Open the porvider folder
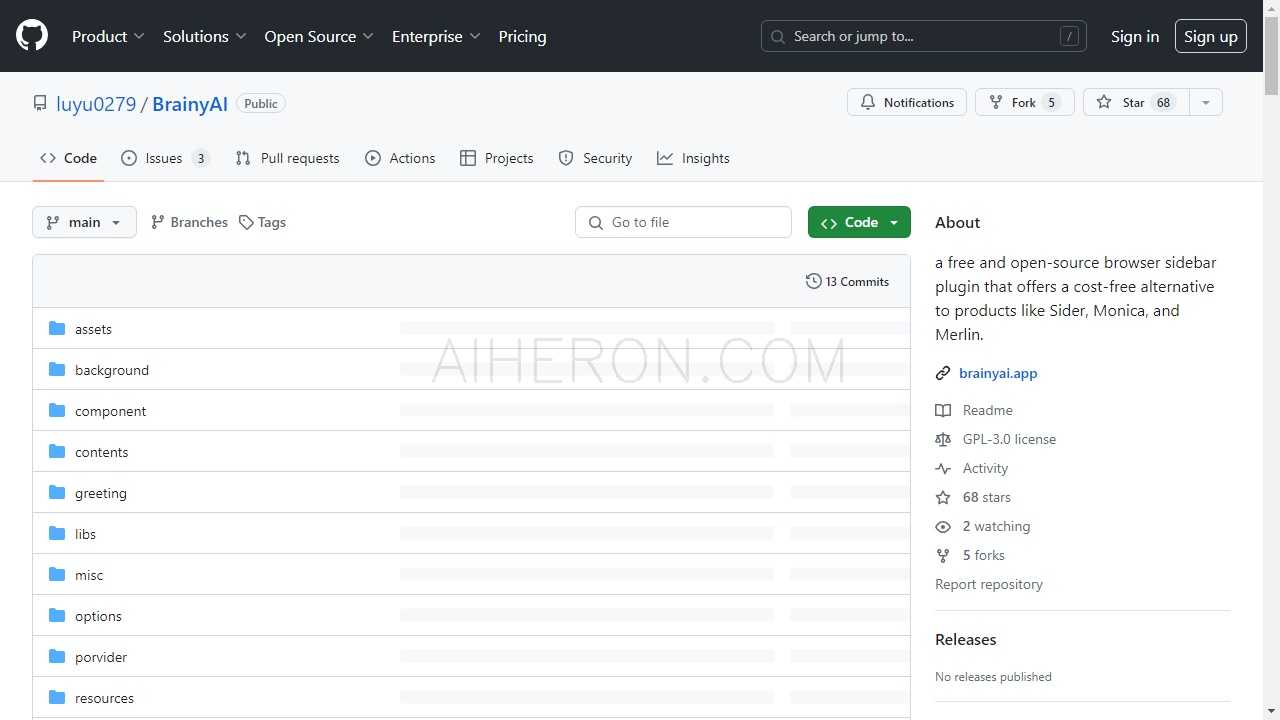The image size is (1280, 720). coord(101,657)
